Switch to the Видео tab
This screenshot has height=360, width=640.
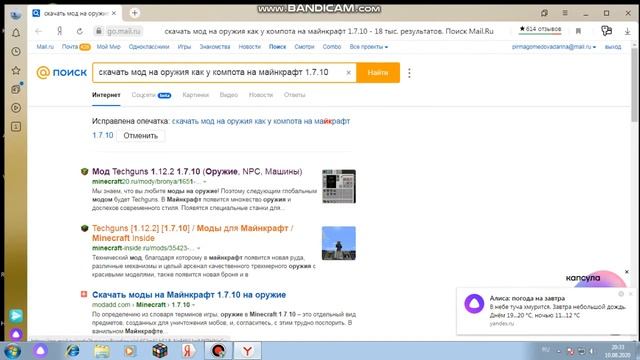tap(229, 95)
